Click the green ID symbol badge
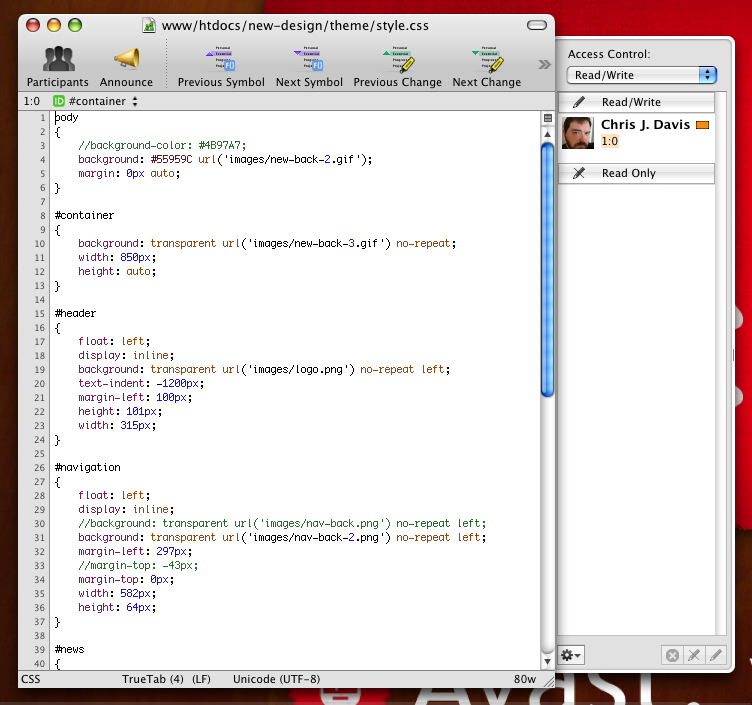The image size is (752, 705). [59, 101]
